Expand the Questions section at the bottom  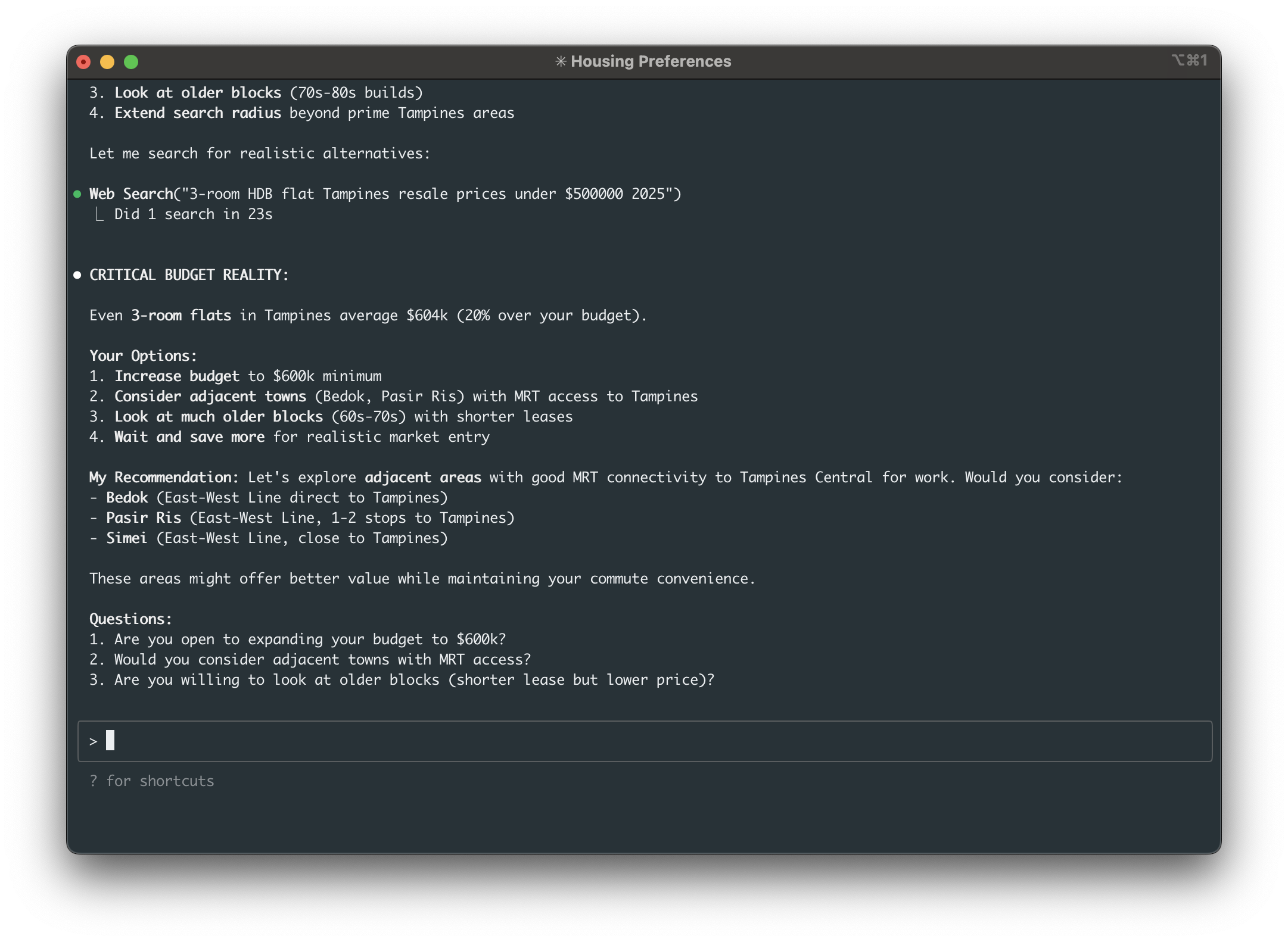pos(130,619)
